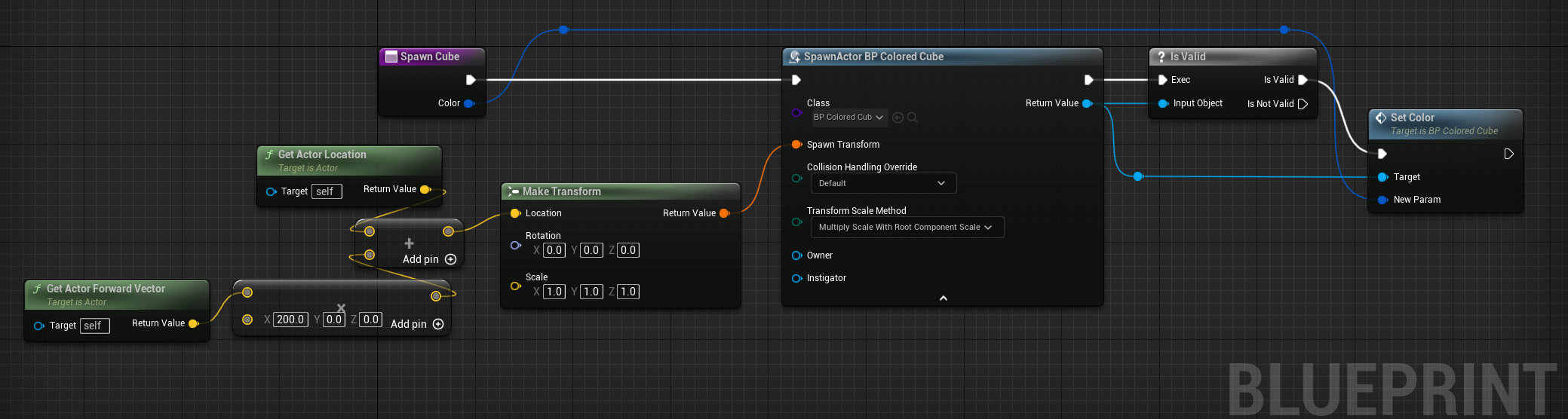Click the Is Not Valid exec pin
1568x419 pixels.
[1303, 104]
